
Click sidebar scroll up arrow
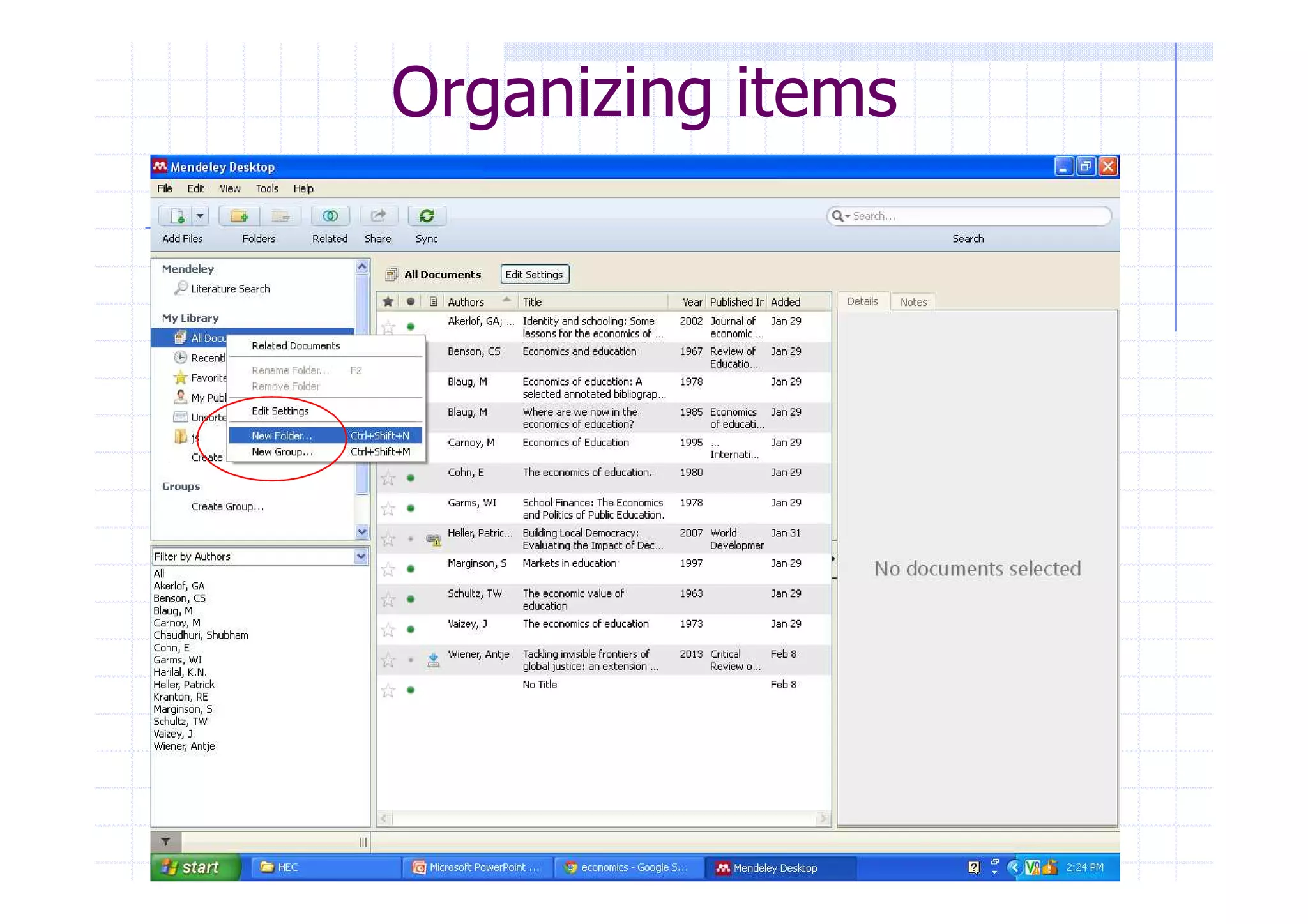point(362,267)
